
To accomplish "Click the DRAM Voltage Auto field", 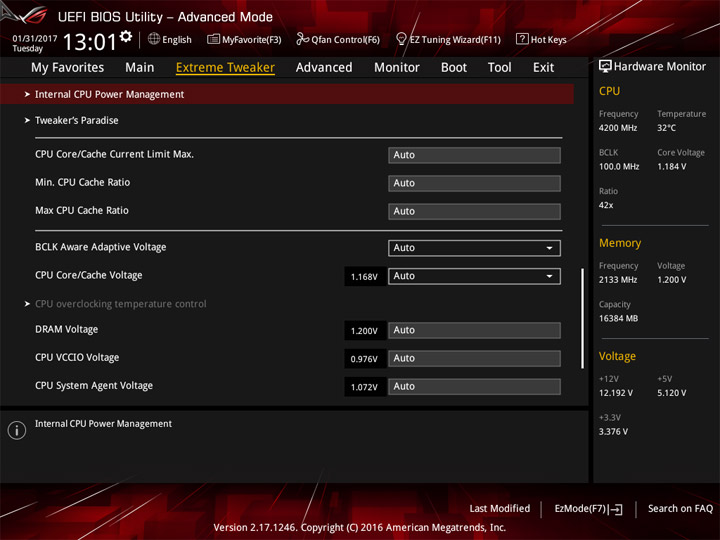I will point(474,330).
